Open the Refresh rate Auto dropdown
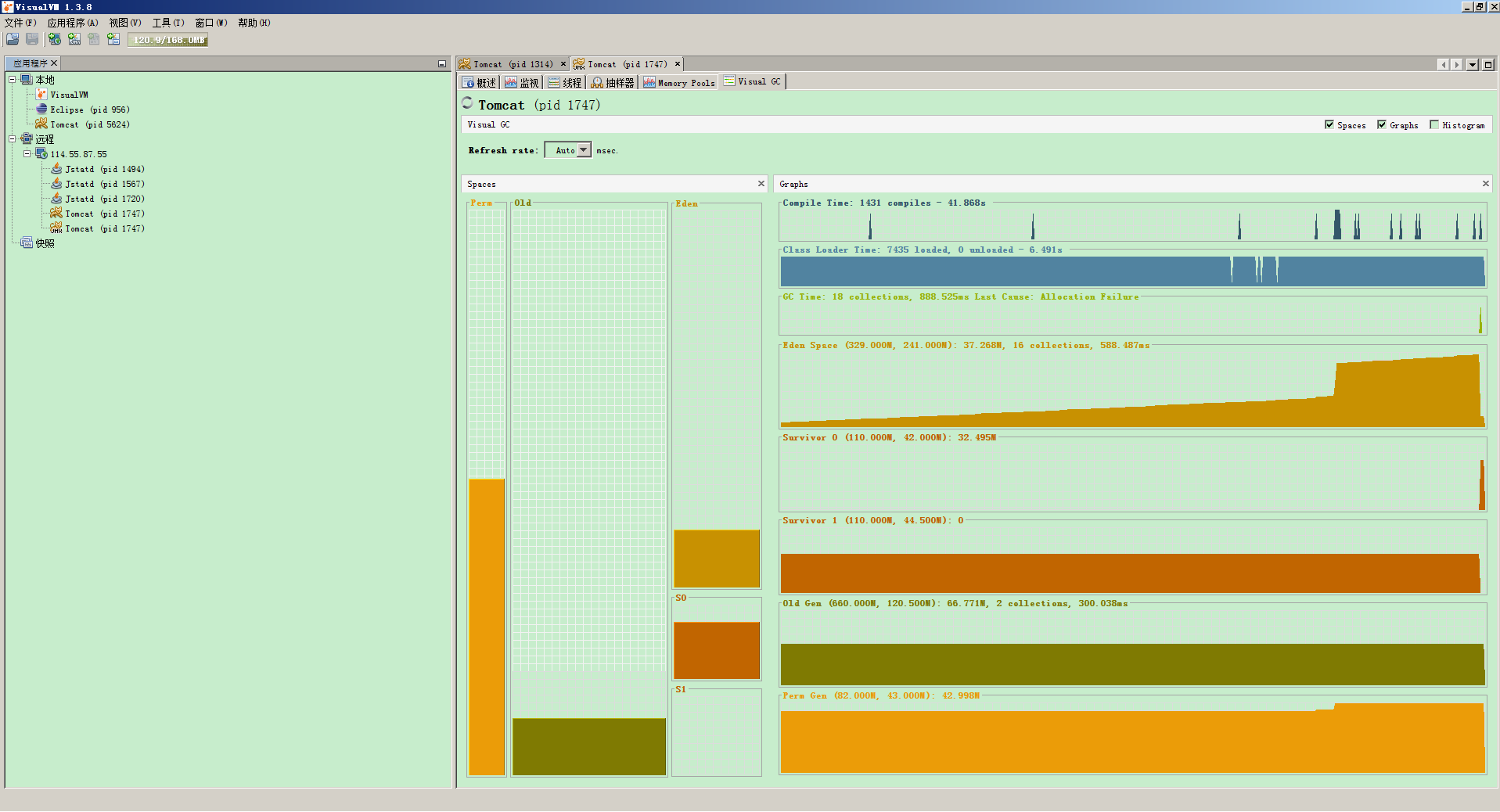The width and height of the screenshot is (1500, 812). click(568, 150)
